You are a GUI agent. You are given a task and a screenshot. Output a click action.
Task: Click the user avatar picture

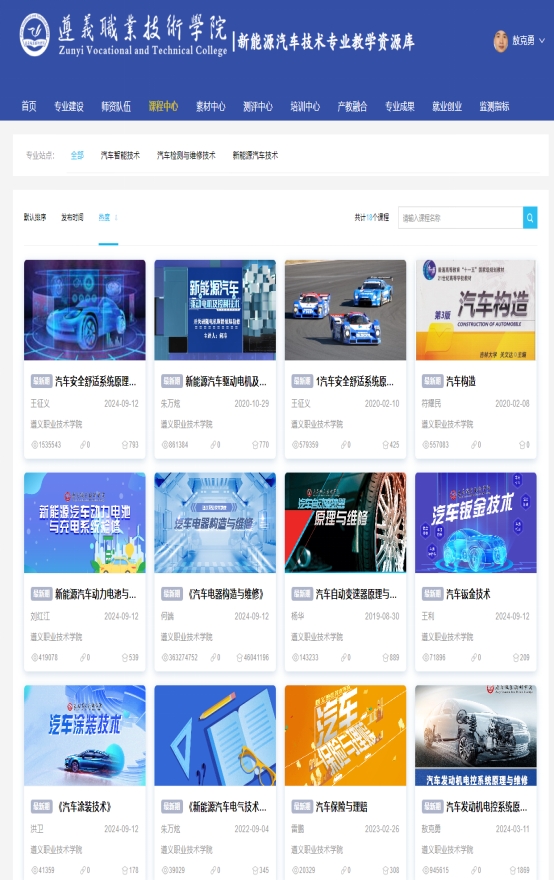pyautogui.click(x=501, y=41)
